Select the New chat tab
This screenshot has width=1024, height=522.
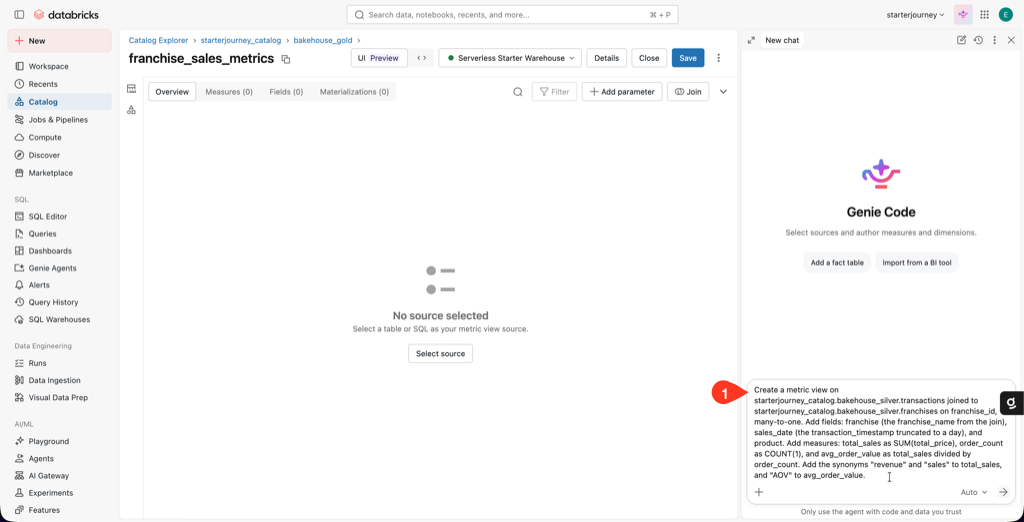click(x=782, y=40)
